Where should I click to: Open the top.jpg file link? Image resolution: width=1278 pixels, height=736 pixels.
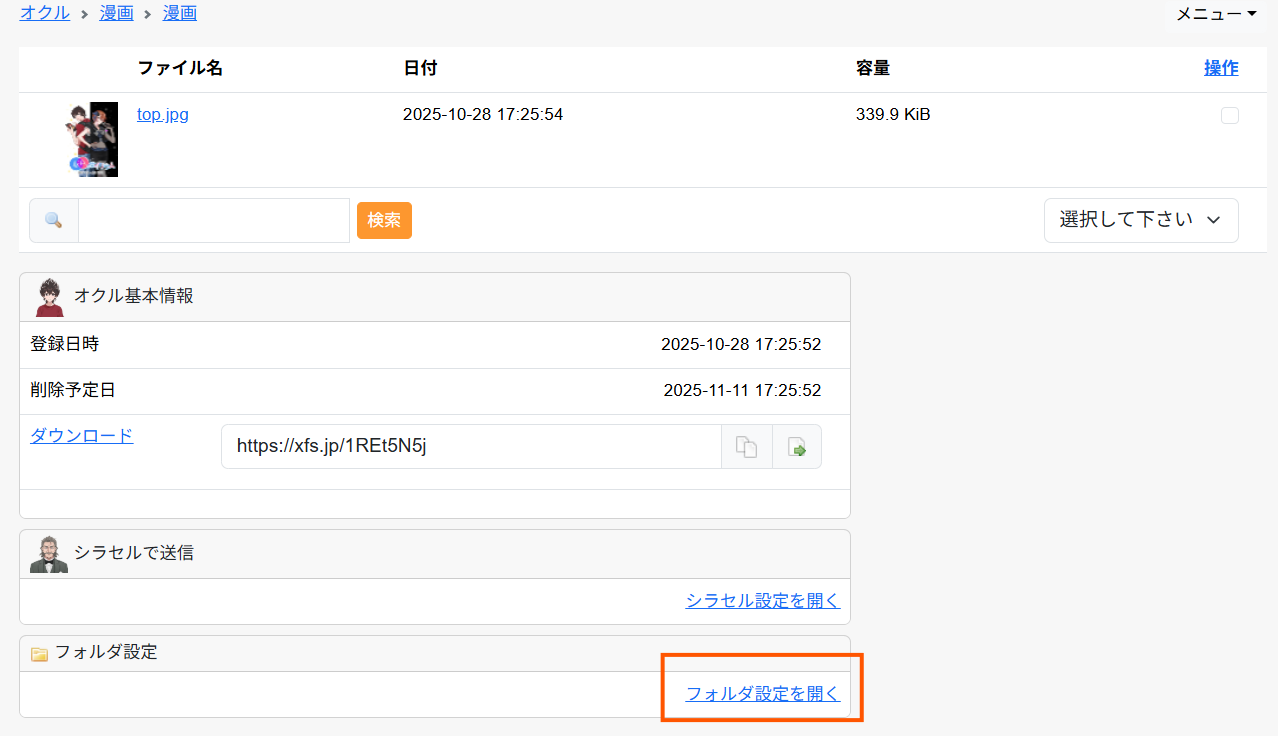[x=163, y=114]
